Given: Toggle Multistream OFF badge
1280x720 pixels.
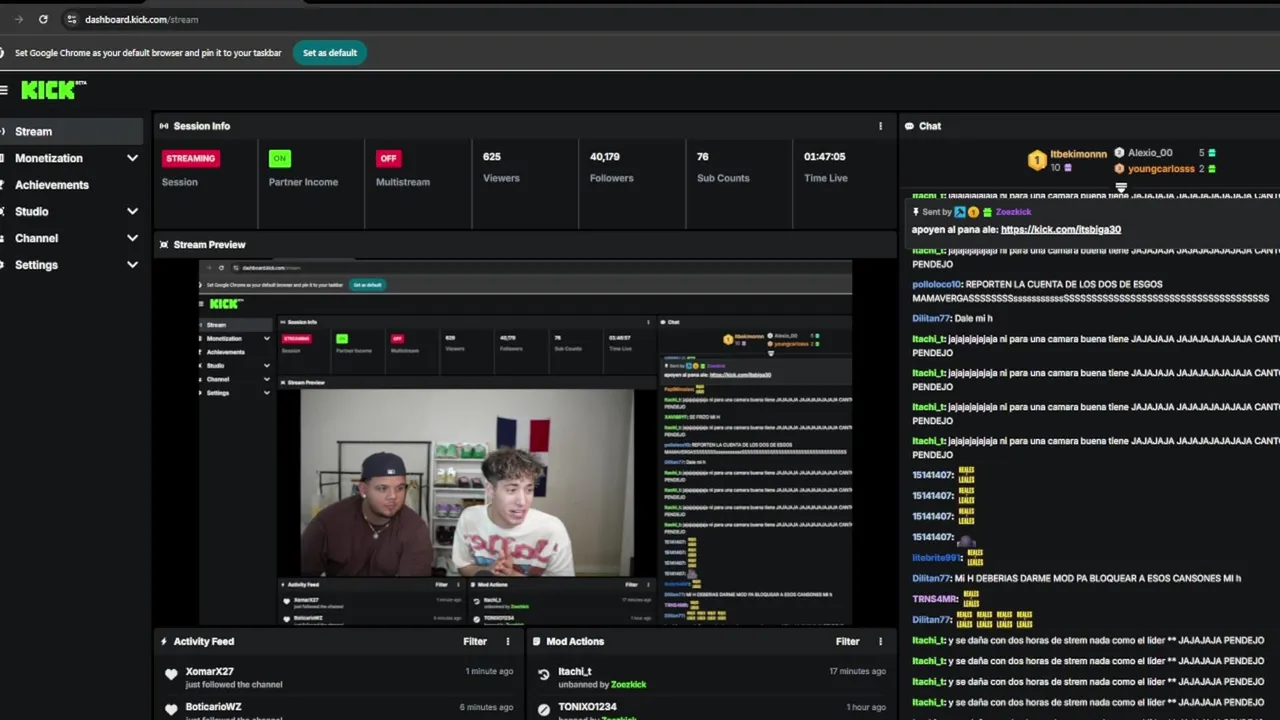Looking at the screenshot, I should [x=388, y=158].
